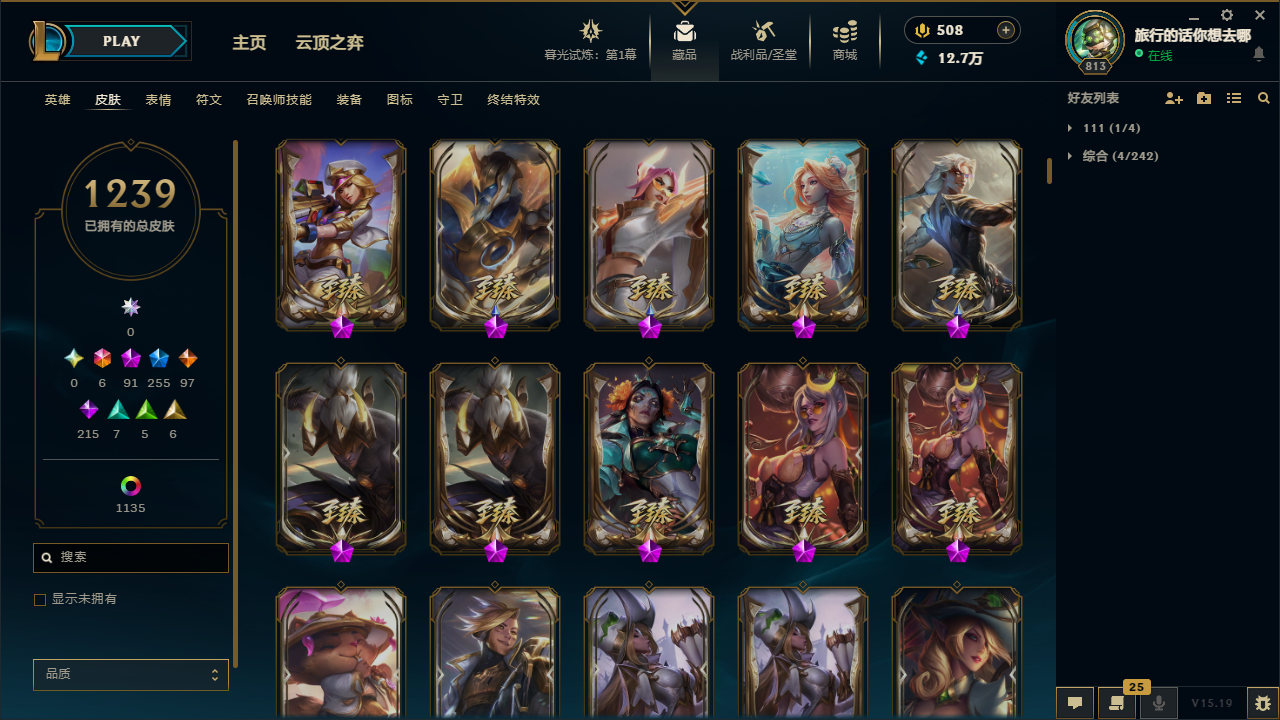Image resolution: width=1280 pixels, height=720 pixels.
Task: Open the chat bubble icon
Action: [x=1075, y=703]
